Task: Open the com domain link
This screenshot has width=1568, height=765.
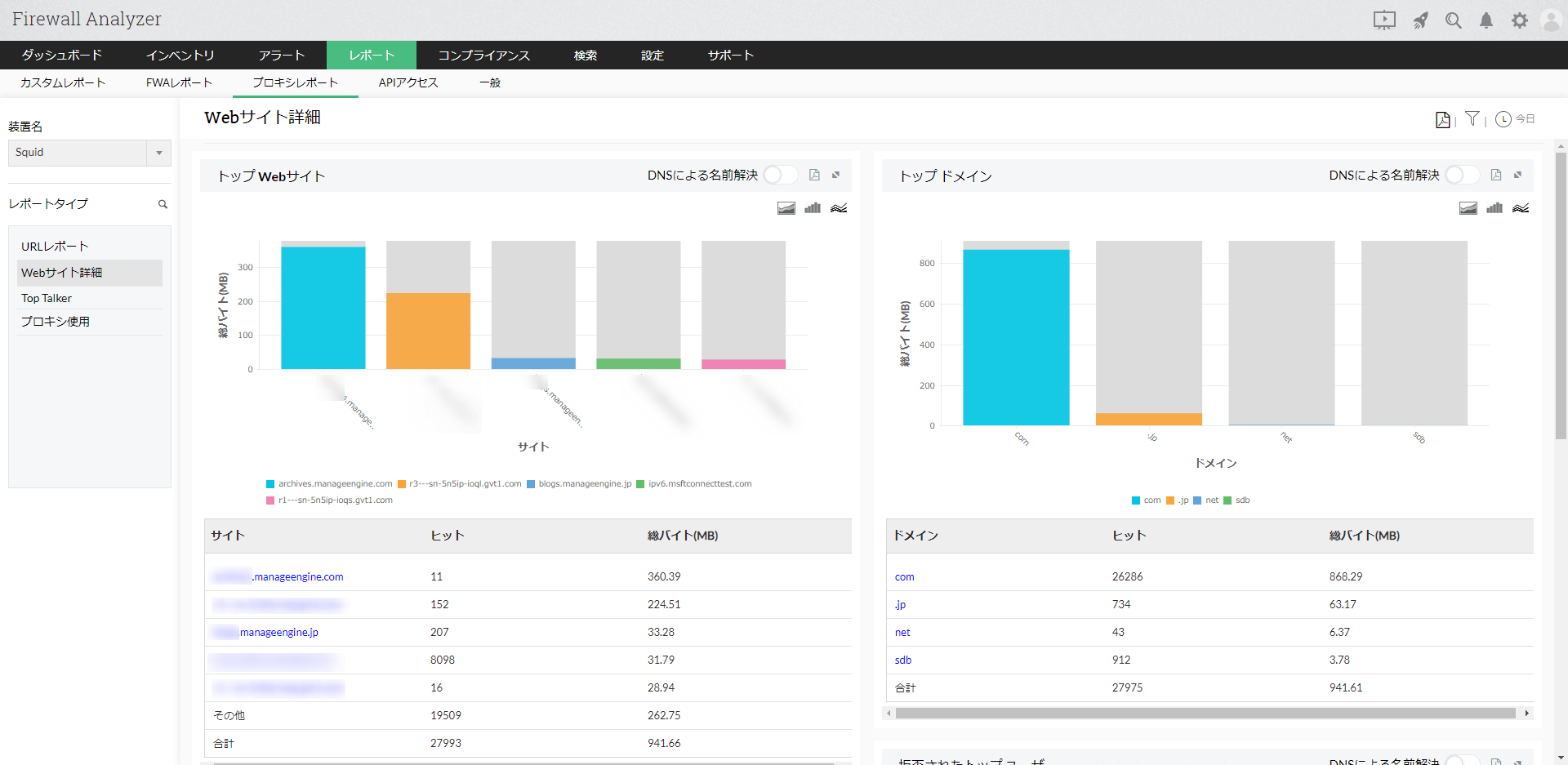Action: pos(904,576)
